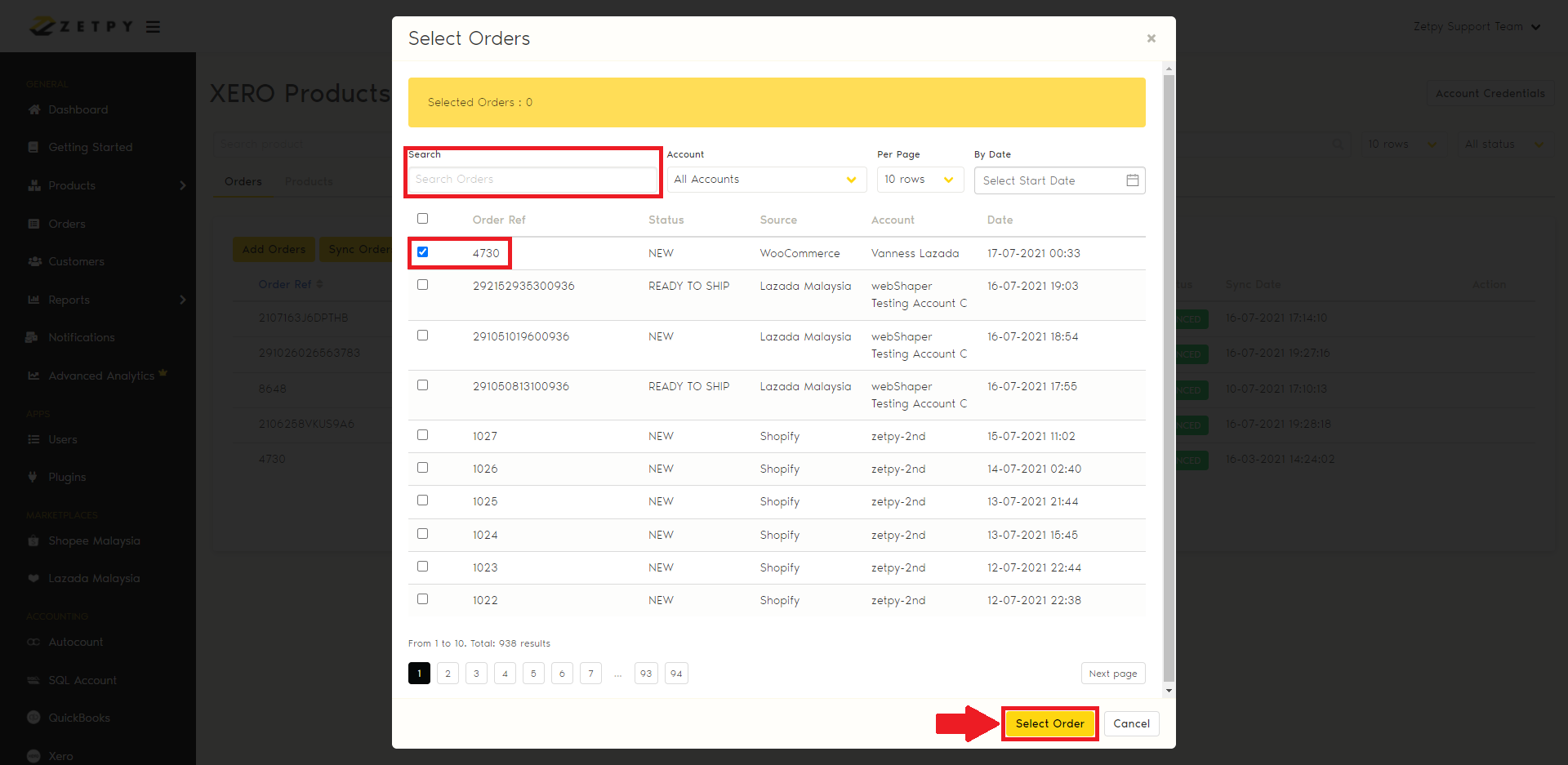Click the Shopee Malaysia bag icon
This screenshot has height=765, width=1568.
33,540
